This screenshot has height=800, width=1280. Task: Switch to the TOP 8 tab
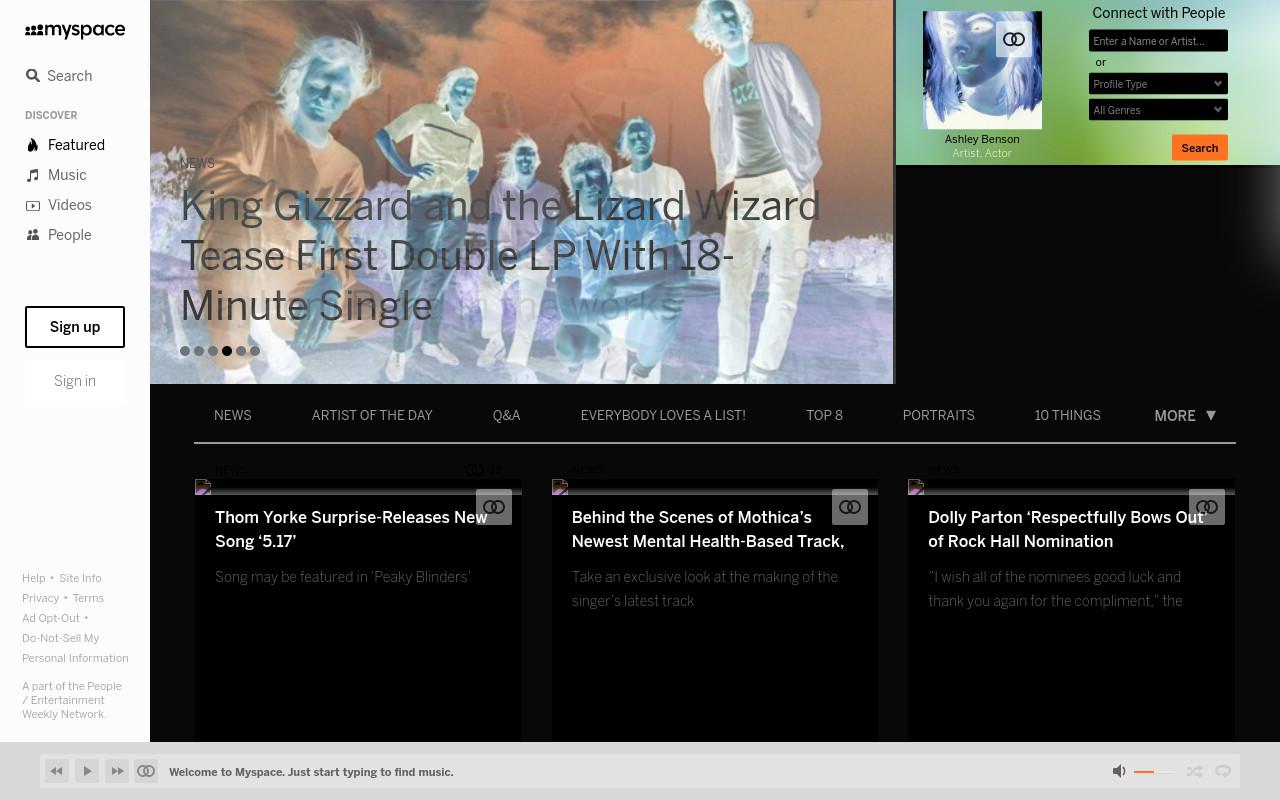(x=825, y=416)
